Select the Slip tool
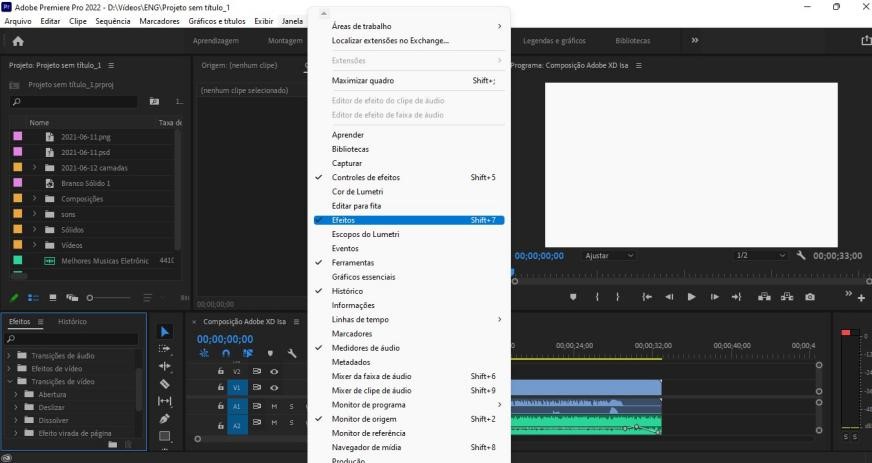This screenshot has width=872, height=463. pos(165,401)
